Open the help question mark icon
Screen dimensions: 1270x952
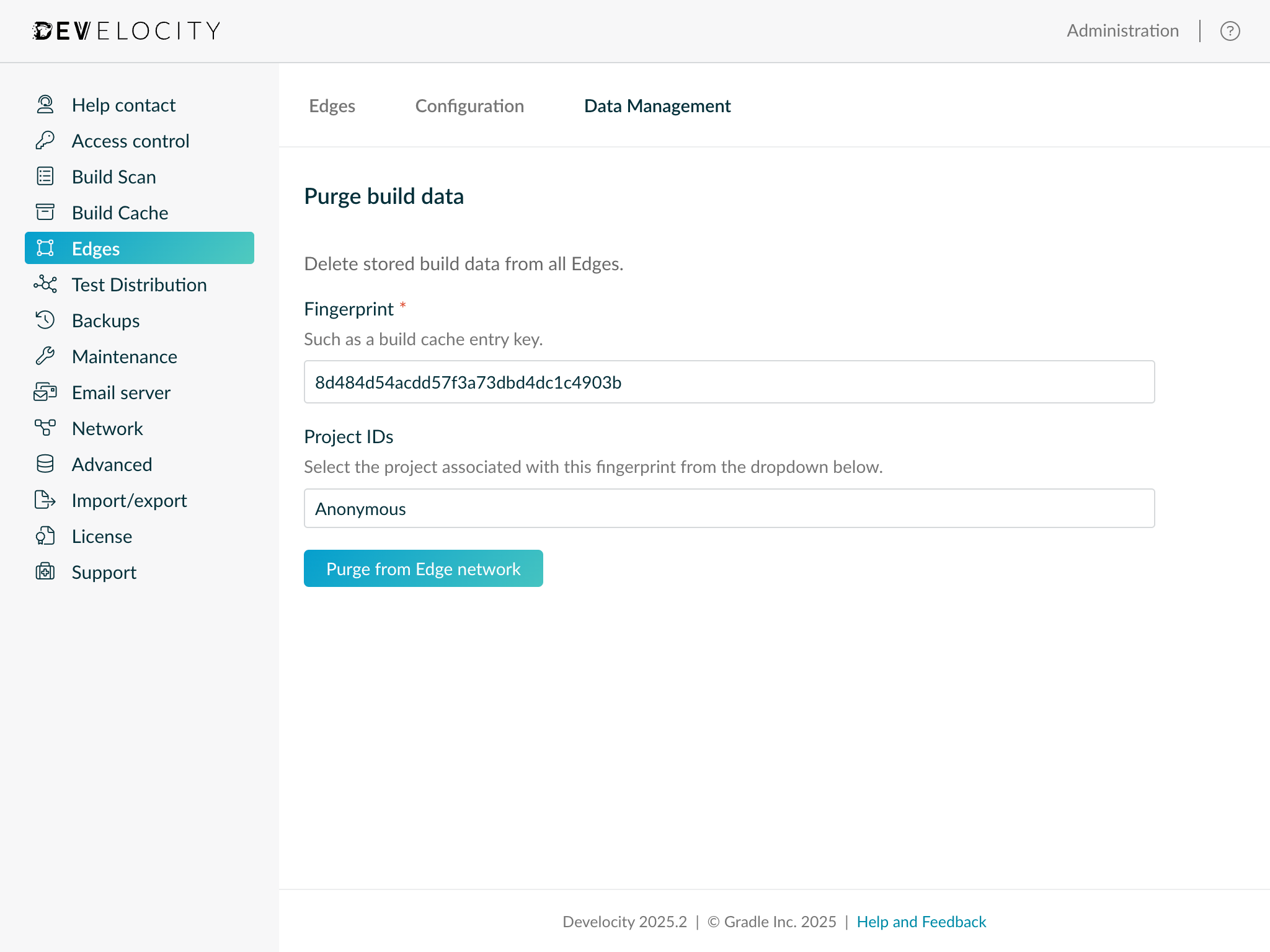tap(1230, 30)
